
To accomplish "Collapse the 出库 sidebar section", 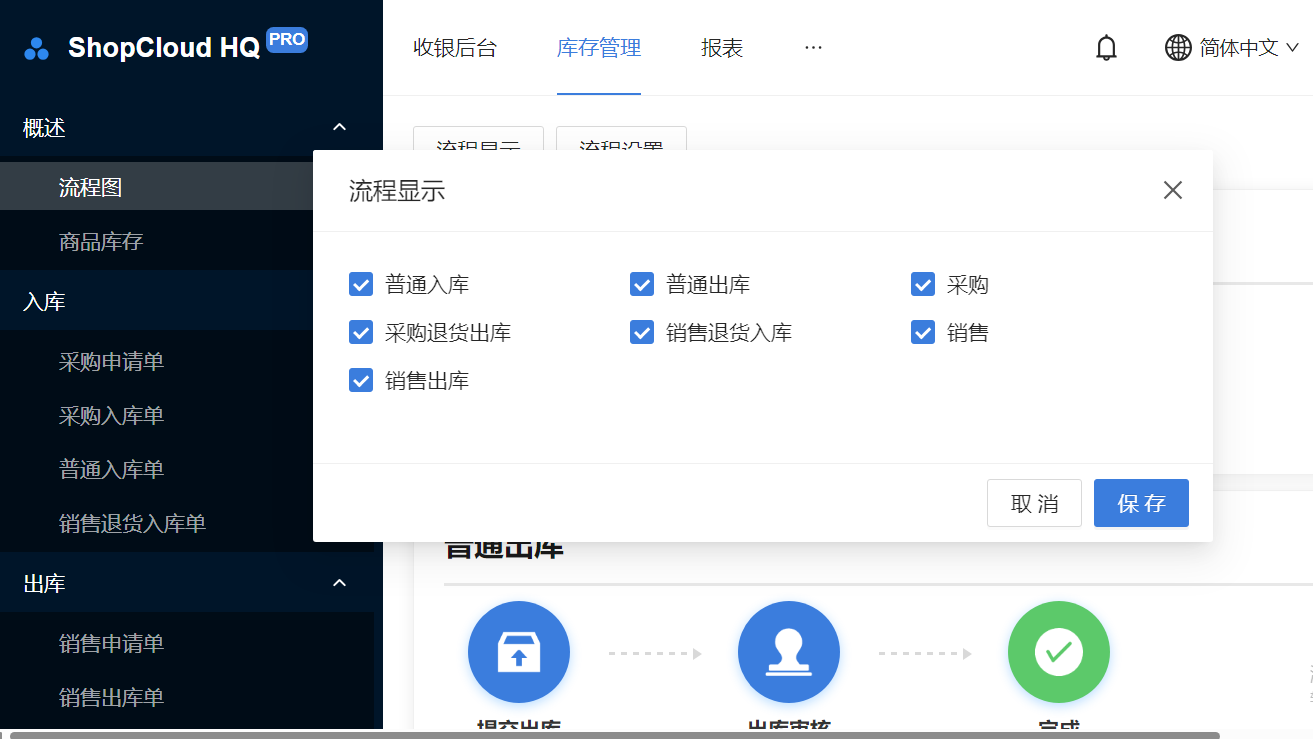I will point(339,583).
